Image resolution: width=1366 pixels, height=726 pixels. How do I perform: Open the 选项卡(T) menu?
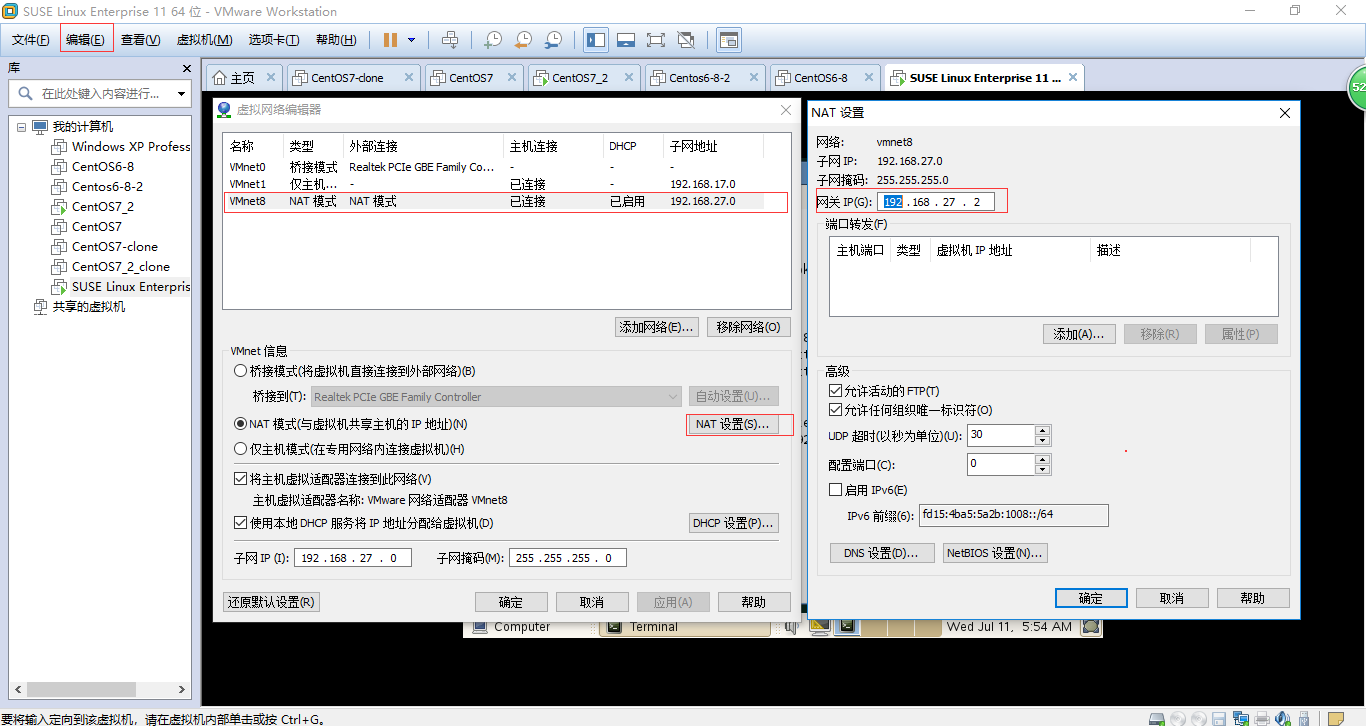[x=274, y=40]
